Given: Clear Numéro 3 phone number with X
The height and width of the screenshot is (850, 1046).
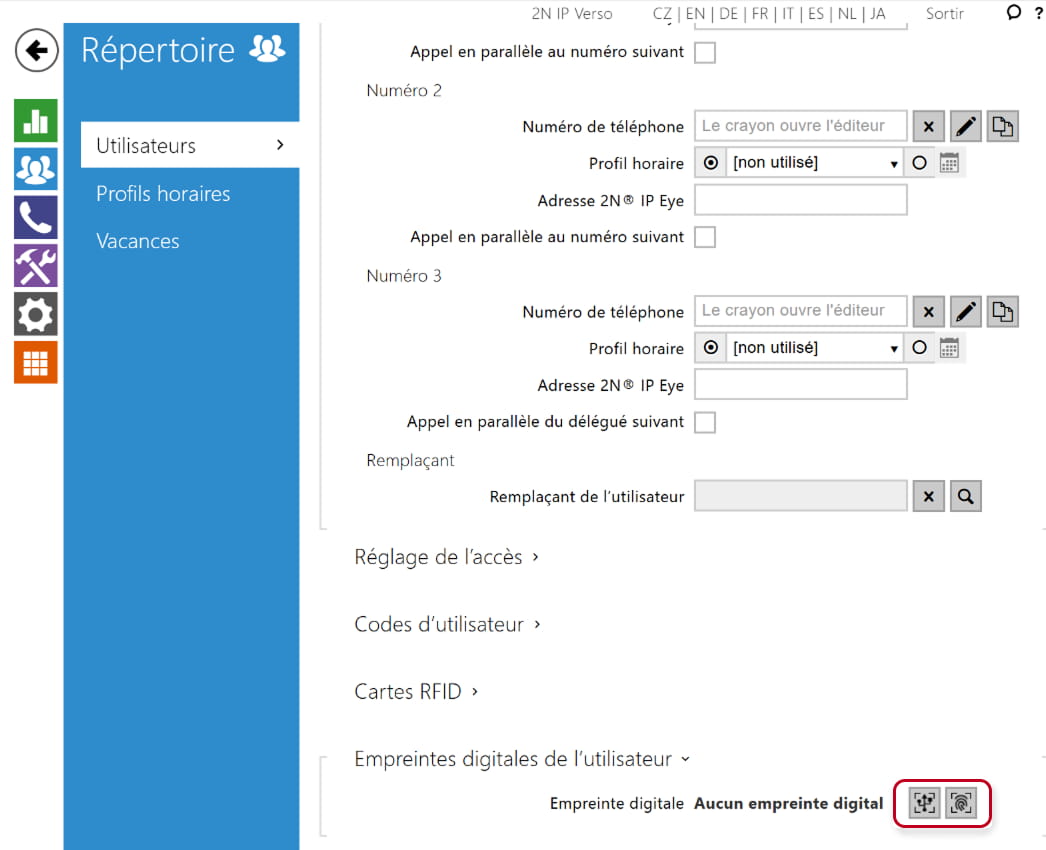Looking at the screenshot, I should click(929, 312).
